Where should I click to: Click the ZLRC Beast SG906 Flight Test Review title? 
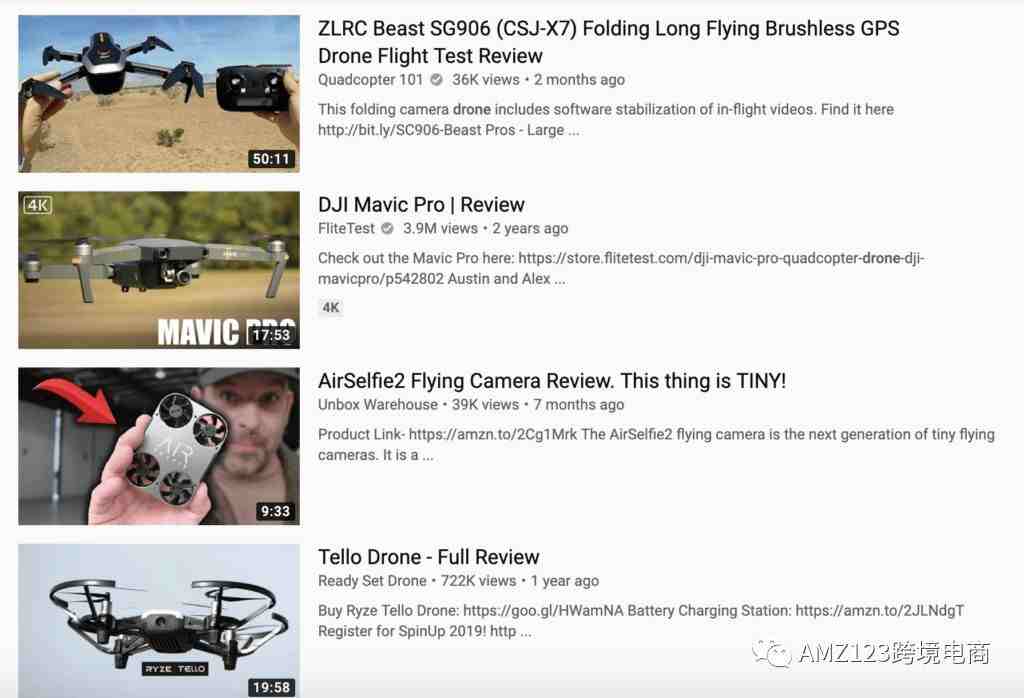(x=608, y=42)
